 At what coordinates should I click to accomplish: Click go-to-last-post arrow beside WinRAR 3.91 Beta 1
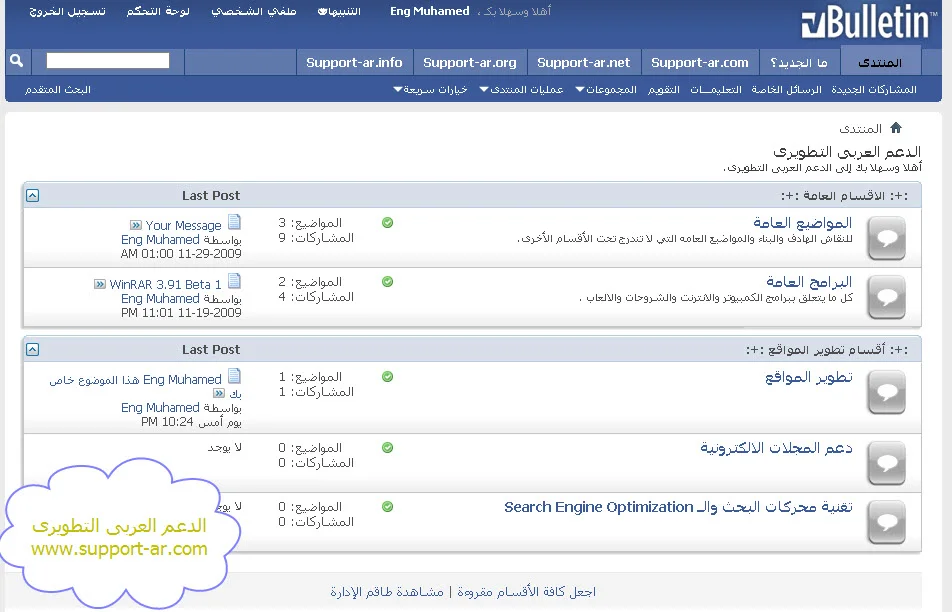click(x=100, y=285)
